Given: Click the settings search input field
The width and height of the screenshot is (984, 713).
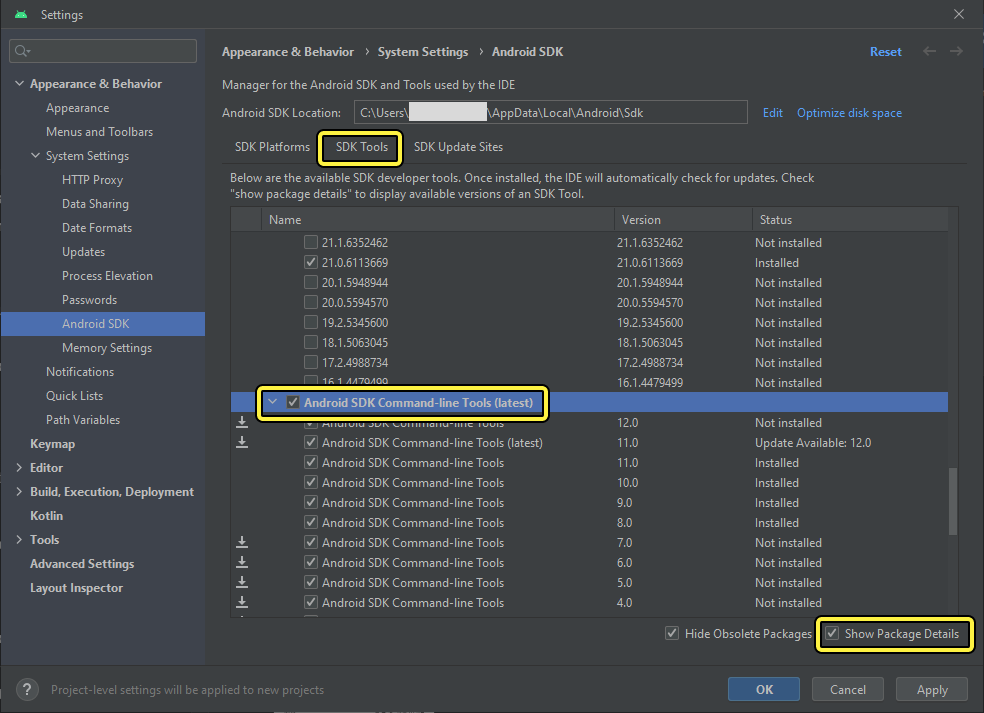Looking at the screenshot, I should [x=103, y=51].
